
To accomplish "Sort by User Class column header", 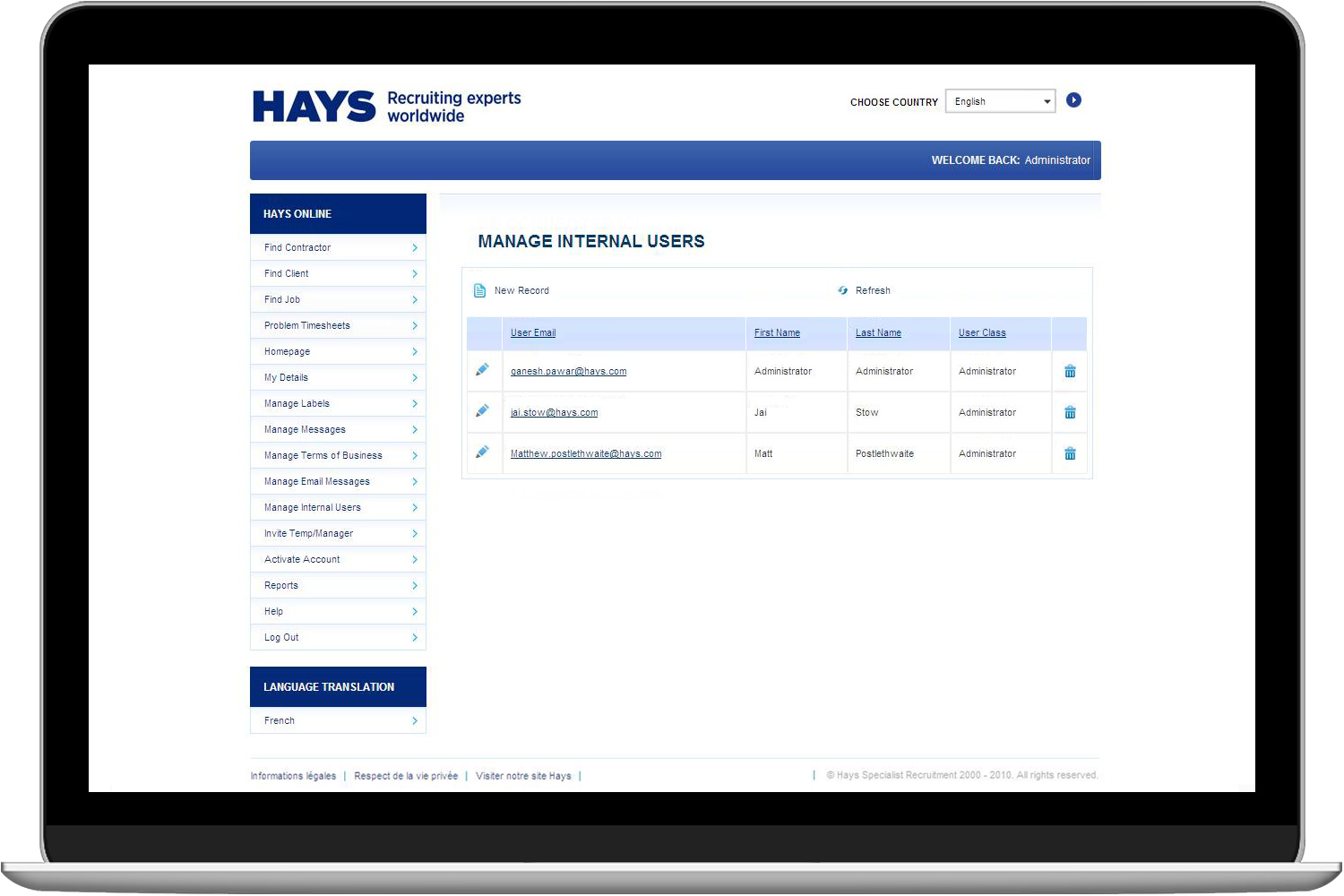I will pyautogui.click(x=982, y=332).
